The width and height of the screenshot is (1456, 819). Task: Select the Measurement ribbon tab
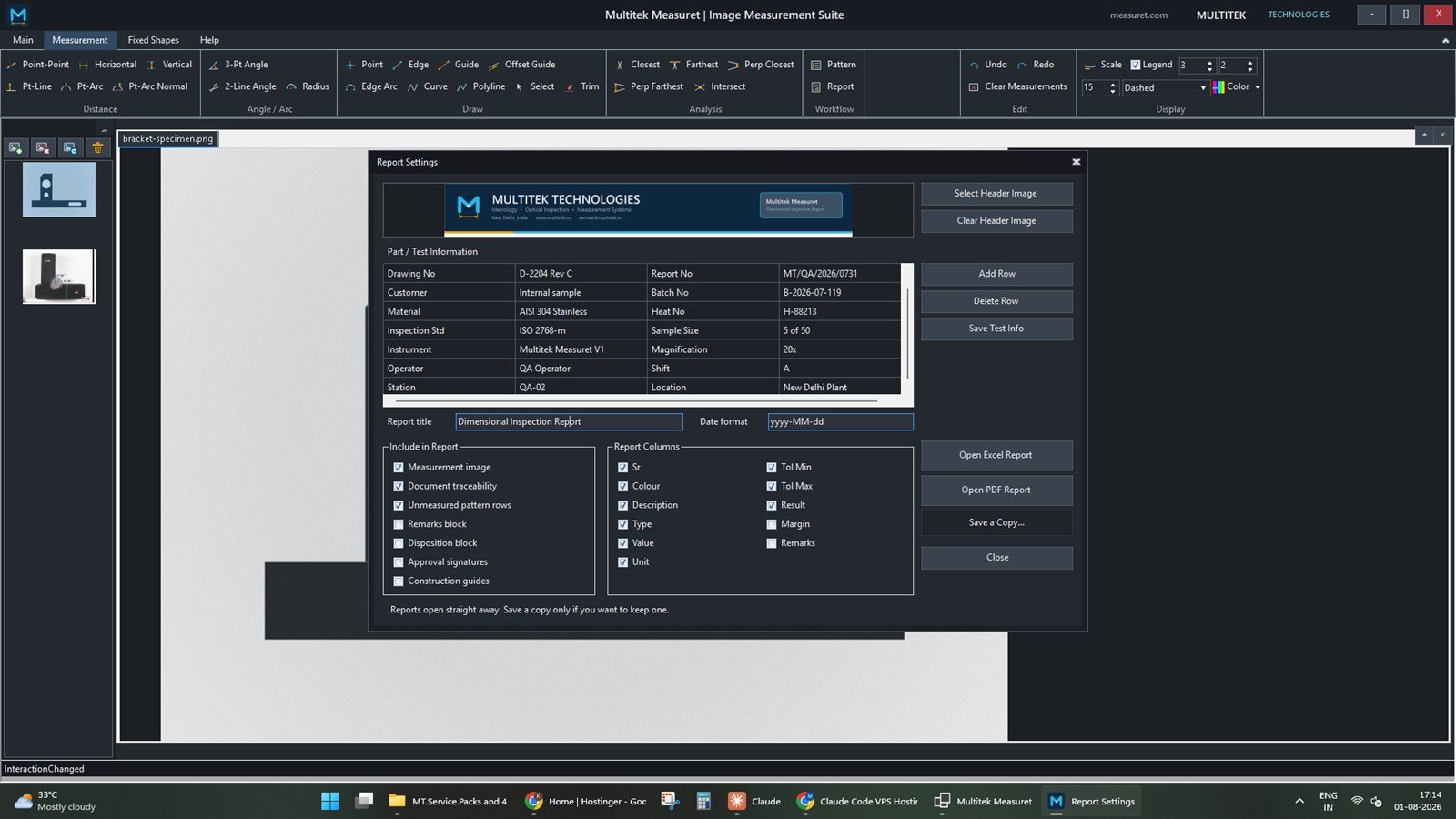point(79,40)
